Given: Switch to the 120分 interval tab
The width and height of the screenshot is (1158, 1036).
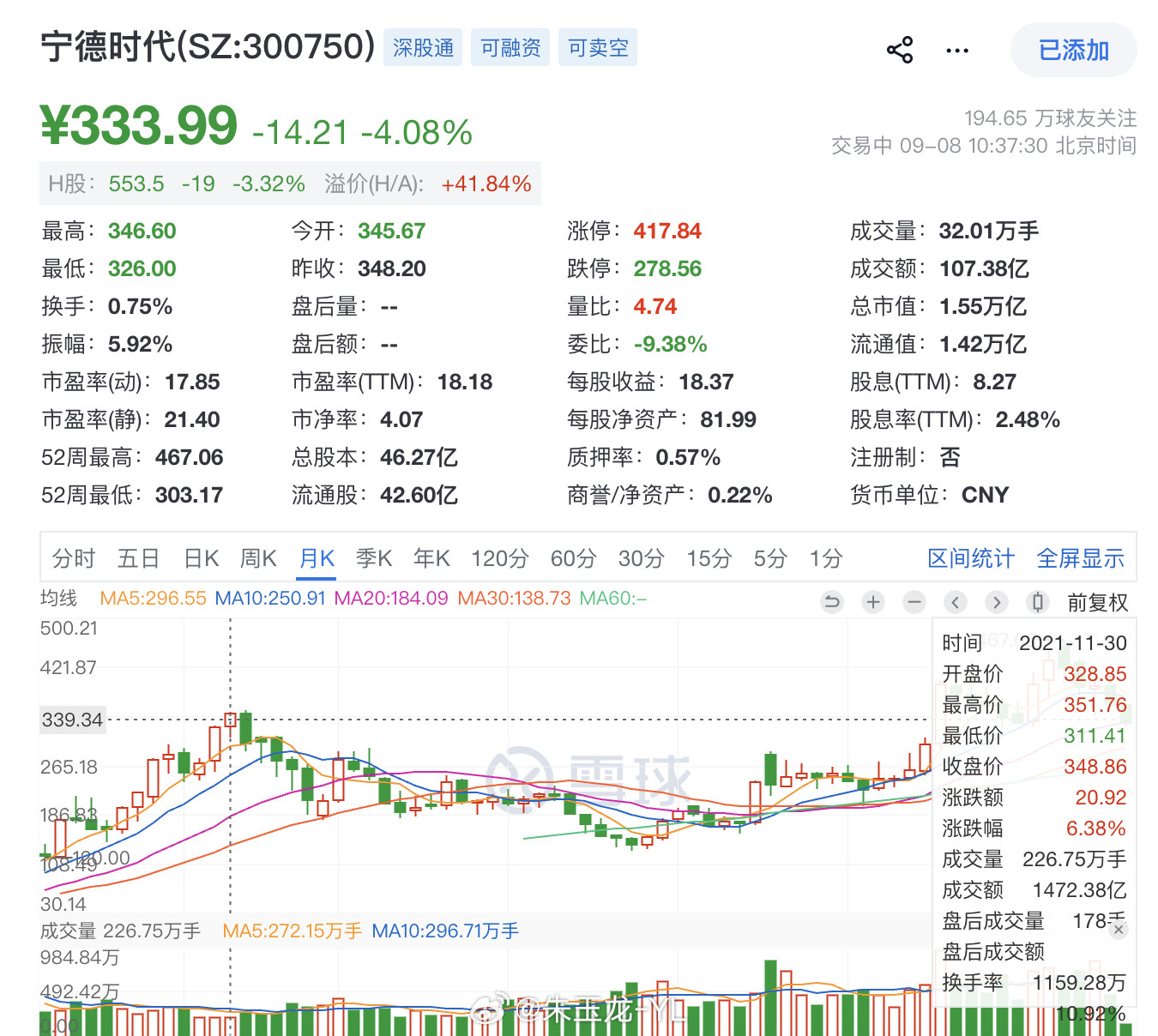Looking at the screenshot, I should (499, 558).
